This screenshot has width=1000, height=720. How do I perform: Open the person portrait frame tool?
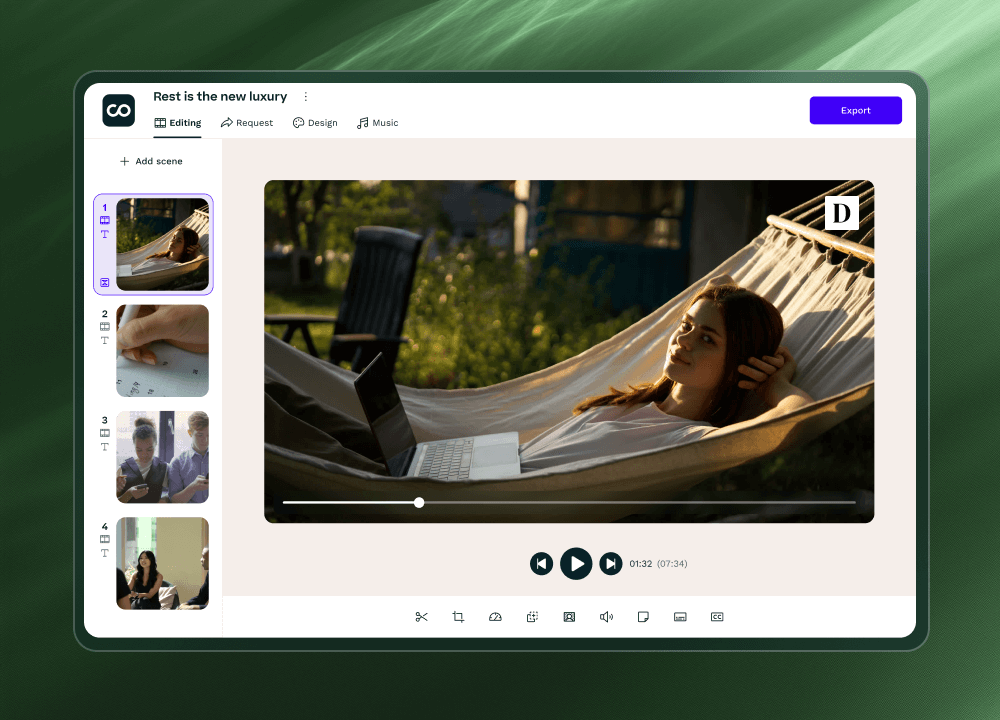click(x=569, y=617)
